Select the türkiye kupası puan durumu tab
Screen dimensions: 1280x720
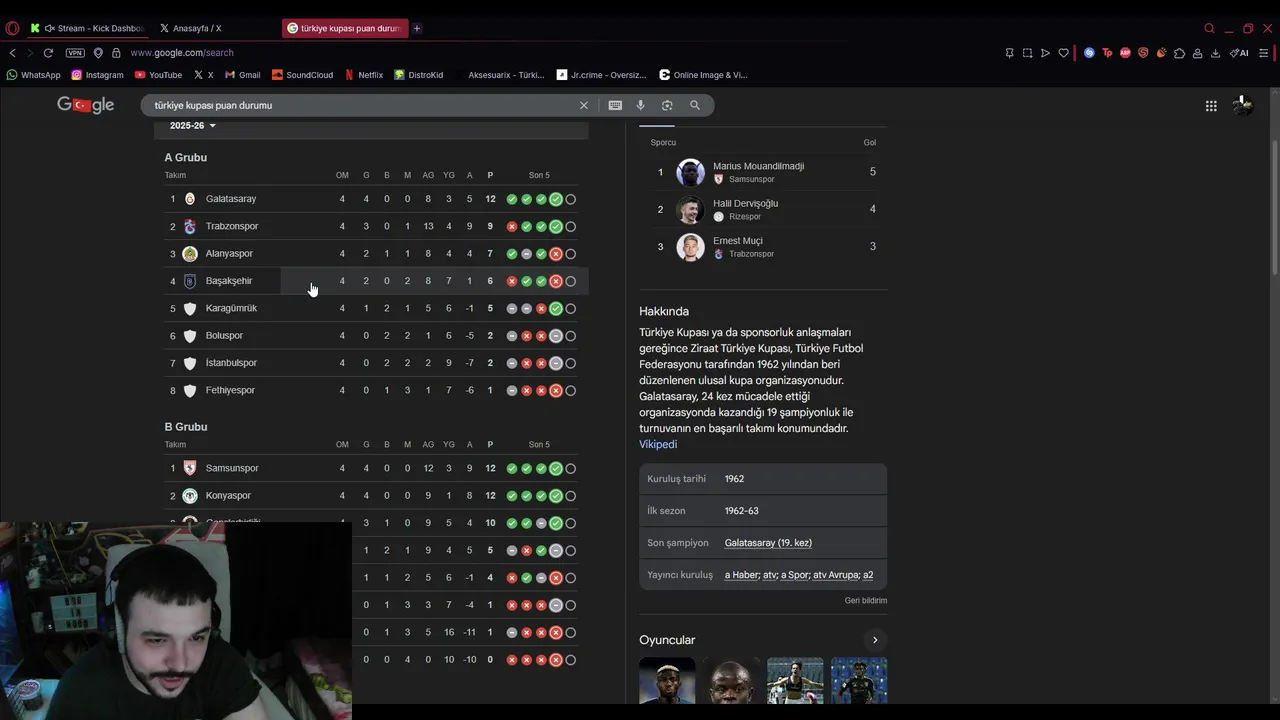[345, 28]
